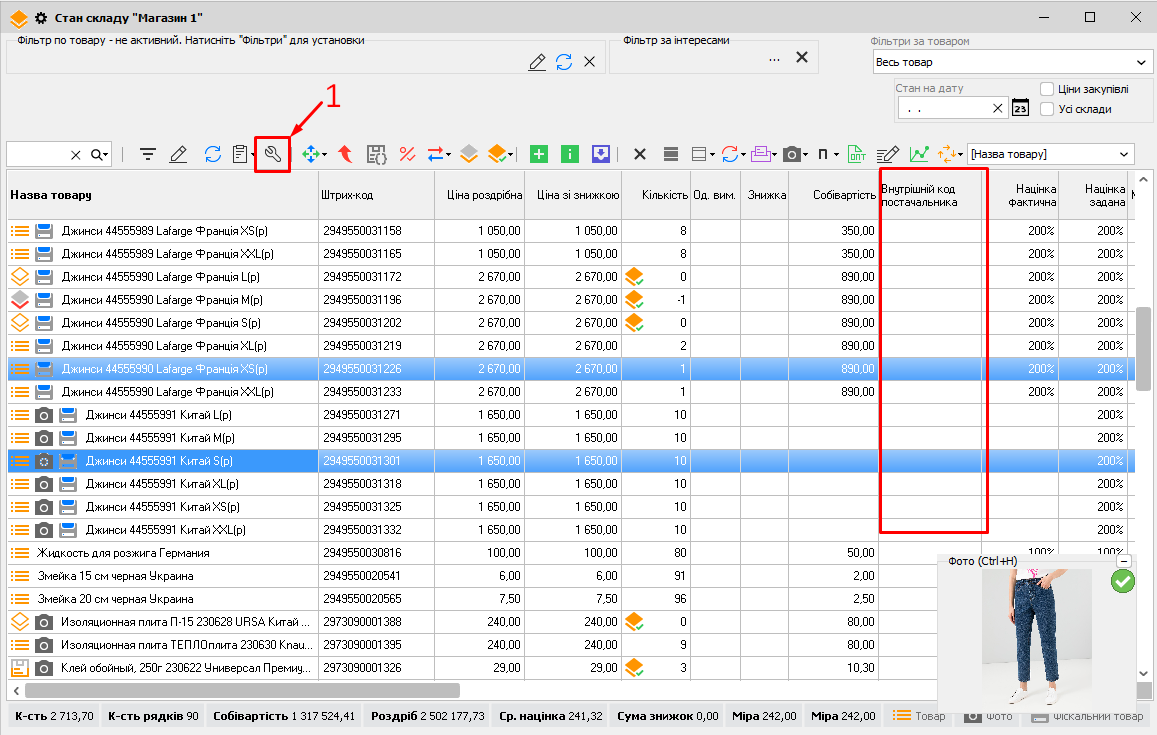Click the green plus add icon

click(539, 154)
